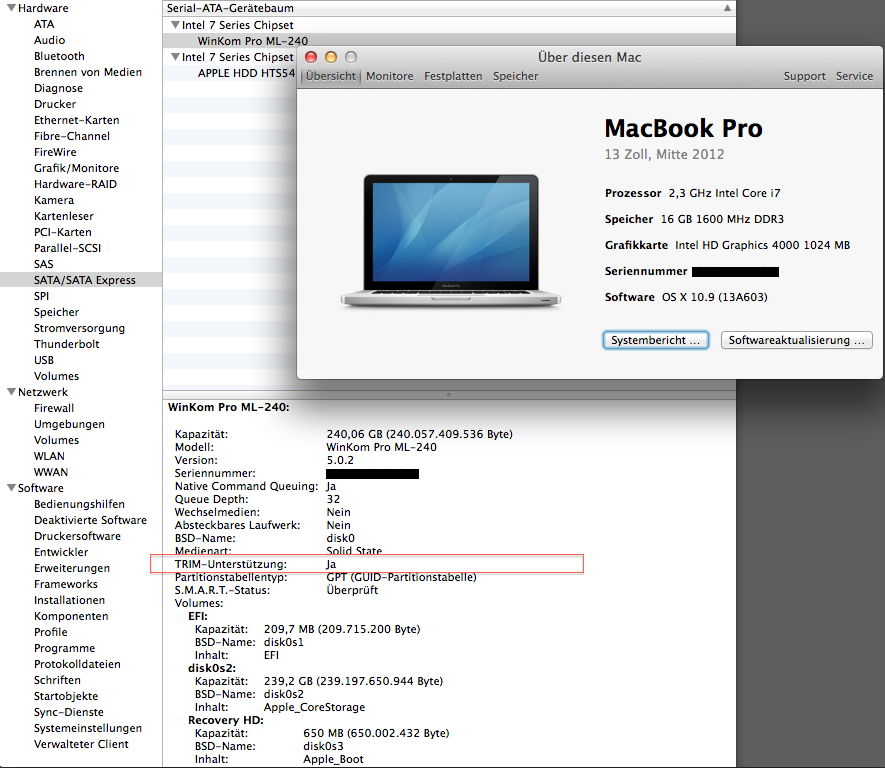Select Erweiterungen entry
The width and height of the screenshot is (885, 768).
72,568
